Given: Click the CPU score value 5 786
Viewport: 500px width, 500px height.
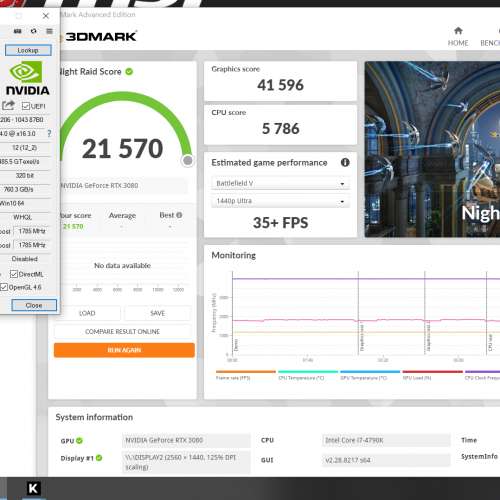Looking at the screenshot, I should (280, 129).
